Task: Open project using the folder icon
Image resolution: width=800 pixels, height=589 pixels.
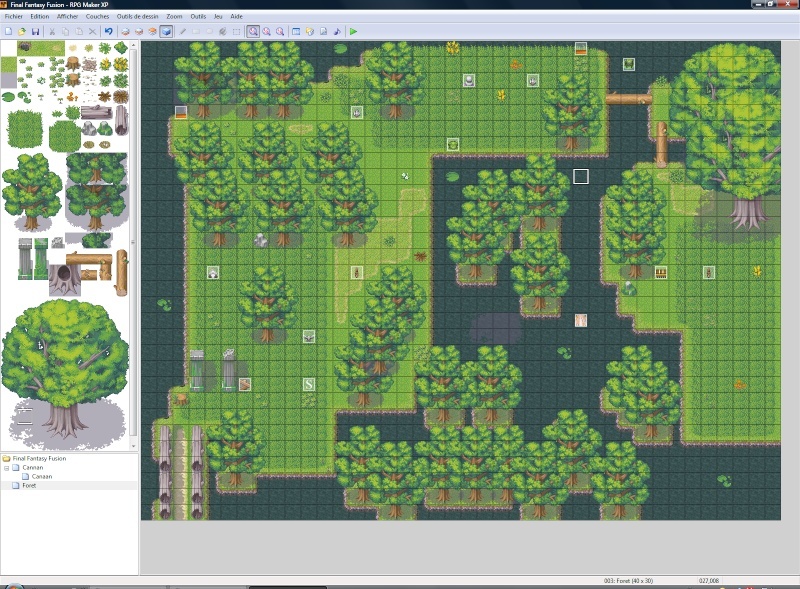Action: (22, 32)
